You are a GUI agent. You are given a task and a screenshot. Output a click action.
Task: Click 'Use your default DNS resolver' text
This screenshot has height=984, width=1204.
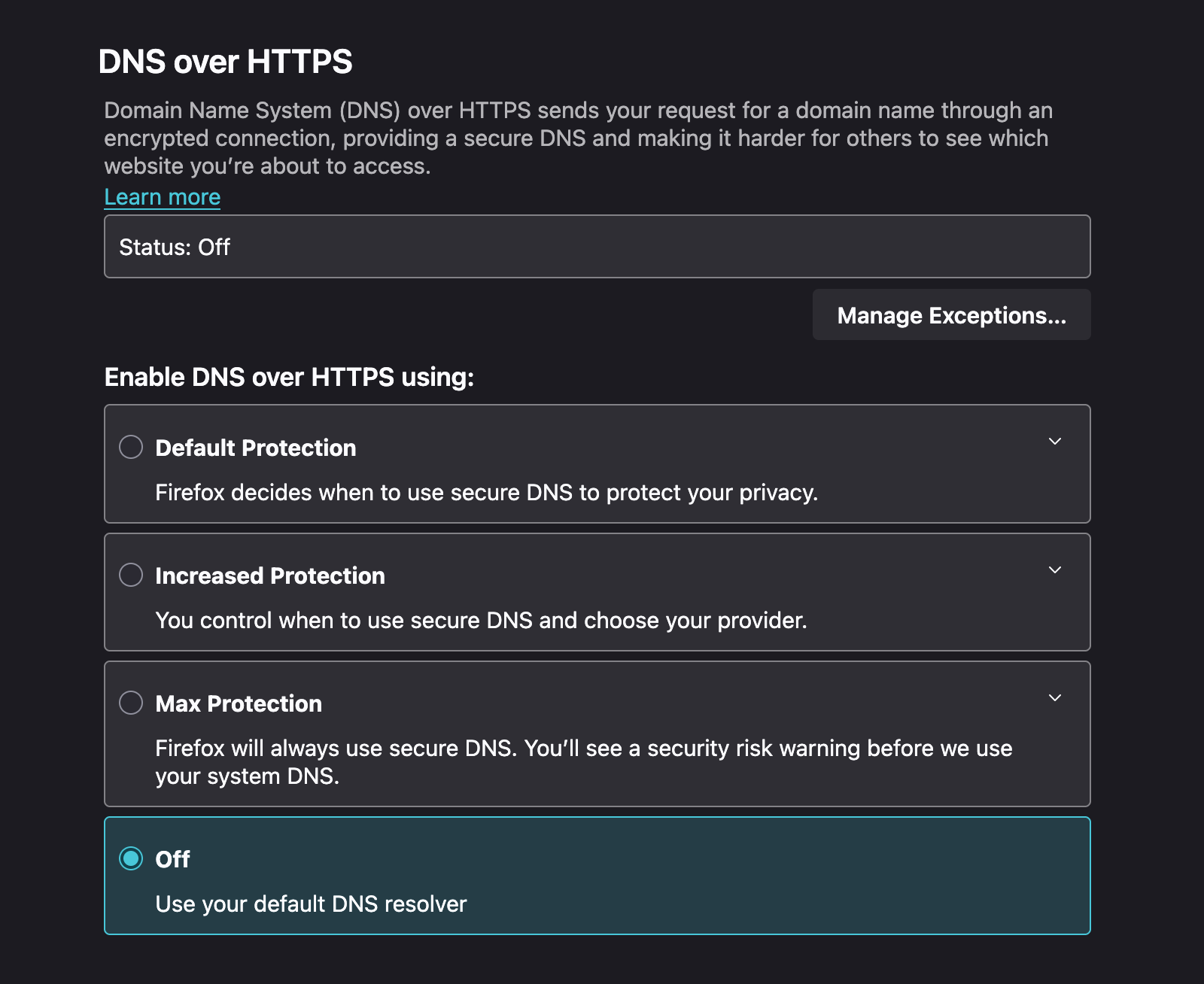(311, 904)
